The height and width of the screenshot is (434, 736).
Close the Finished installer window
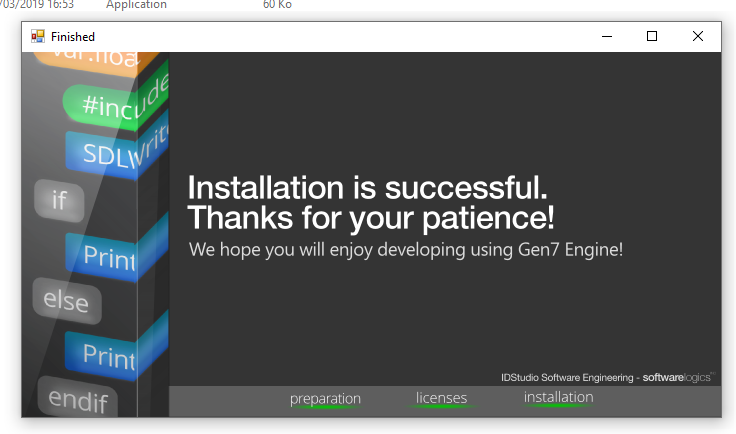tap(698, 37)
